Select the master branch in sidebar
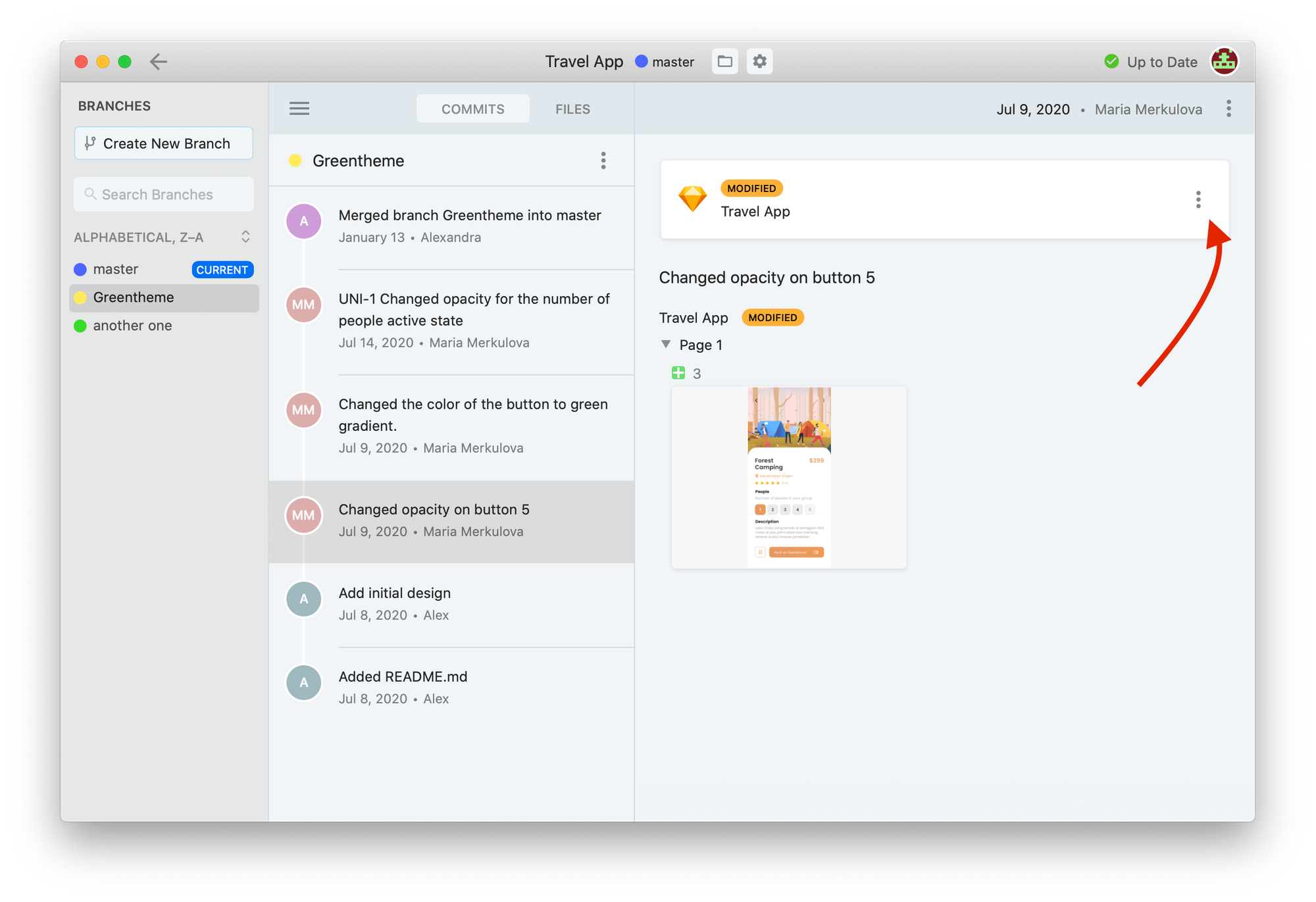This screenshot has height=902, width=1316. click(164, 269)
